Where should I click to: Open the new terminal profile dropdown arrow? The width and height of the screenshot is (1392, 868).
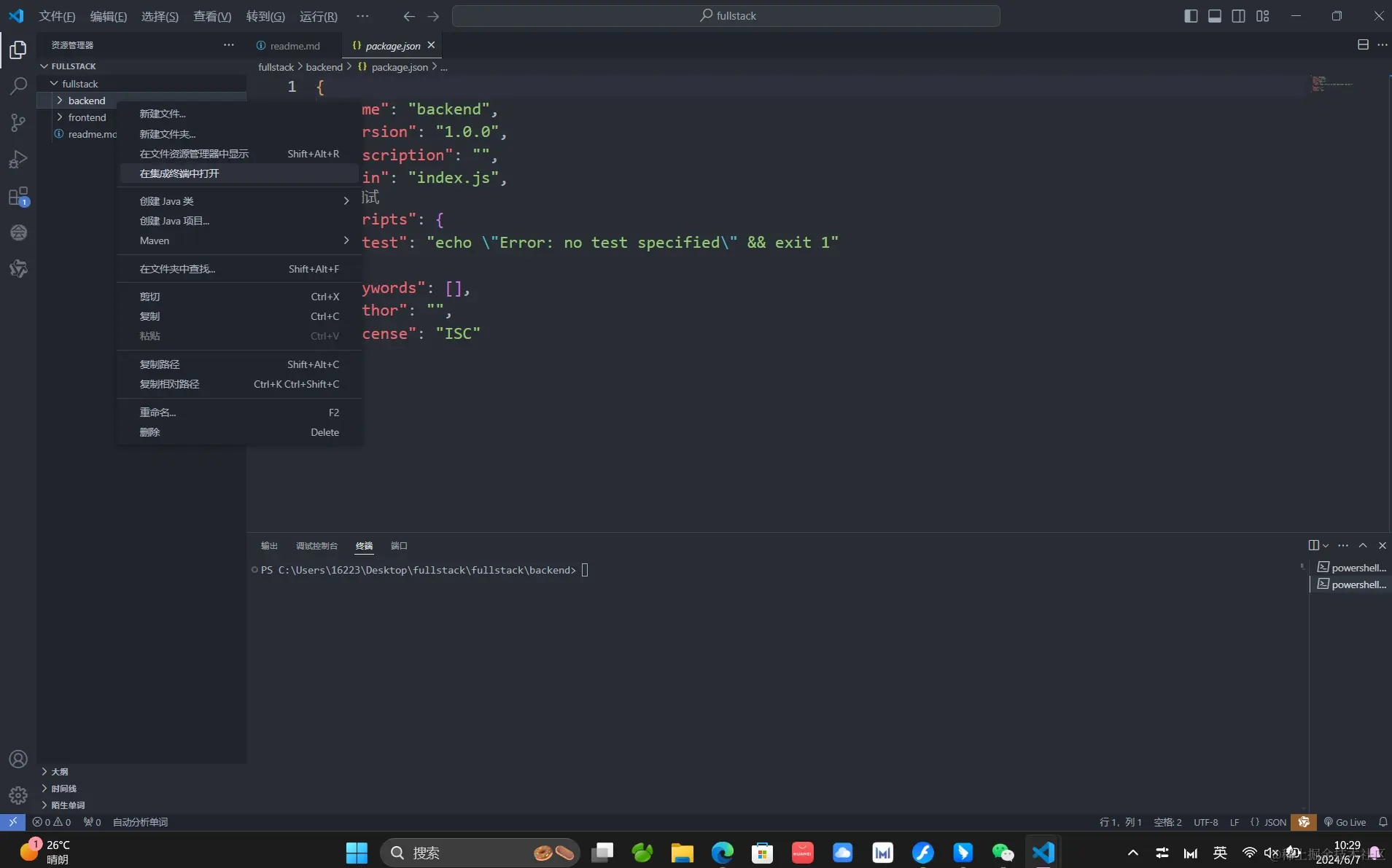coord(1326,545)
